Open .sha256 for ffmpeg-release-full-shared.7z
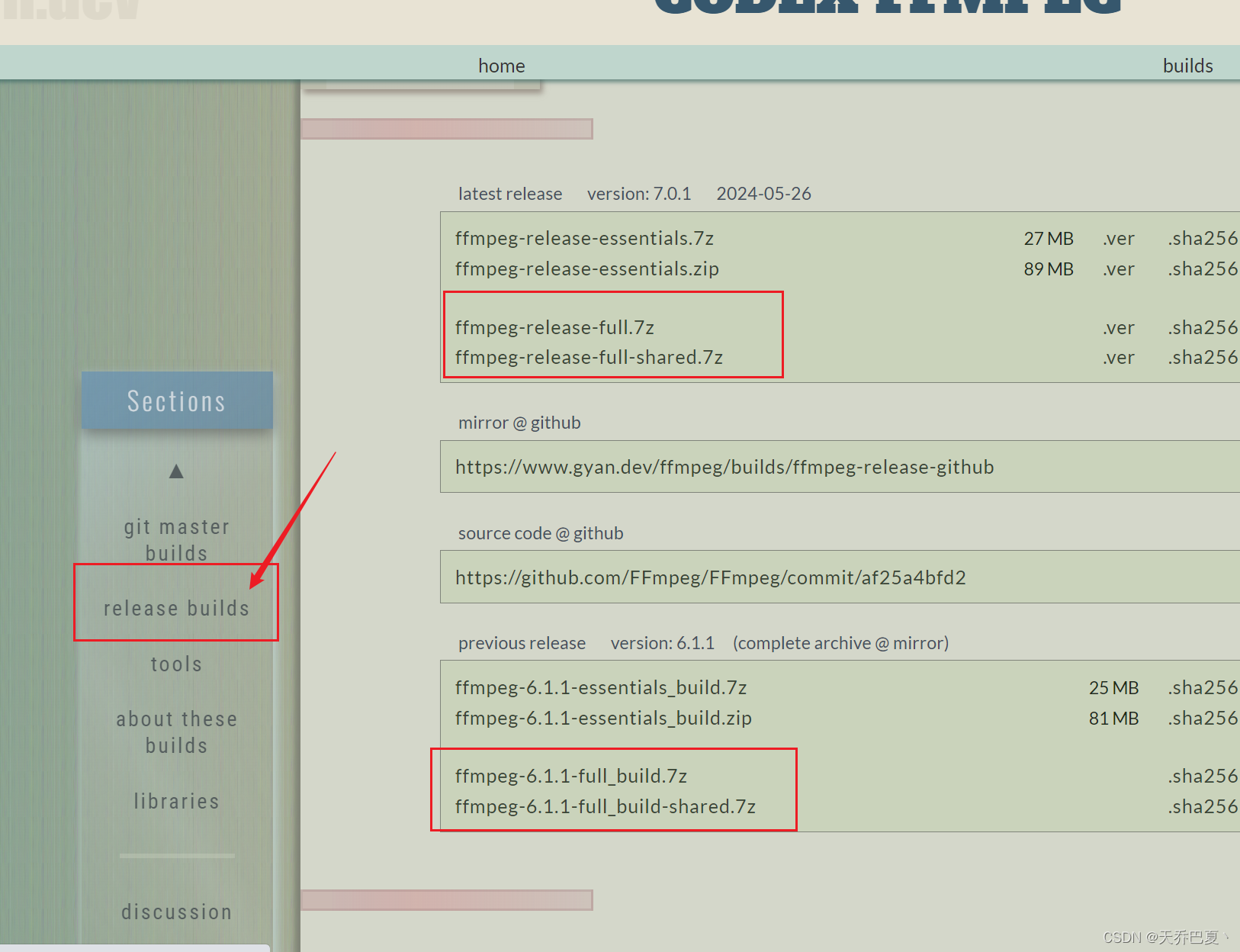The height and width of the screenshot is (952, 1240). [1203, 358]
